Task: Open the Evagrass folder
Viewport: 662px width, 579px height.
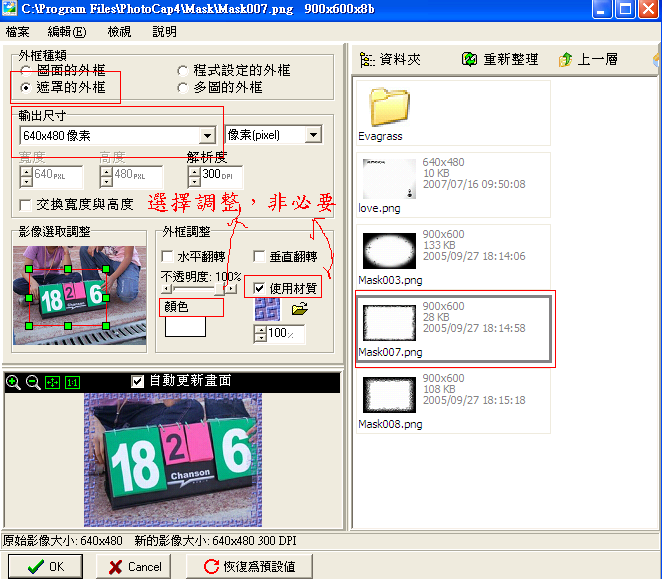Action: coord(389,112)
